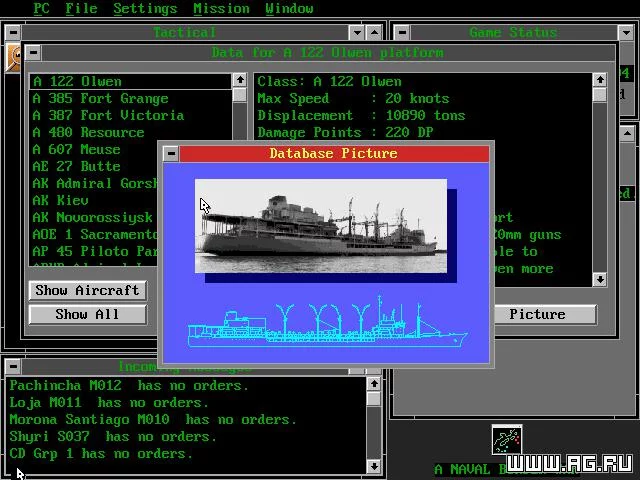Click the Displacement 10890 tons line
The height and width of the screenshot is (480, 640).
tap(361, 116)
